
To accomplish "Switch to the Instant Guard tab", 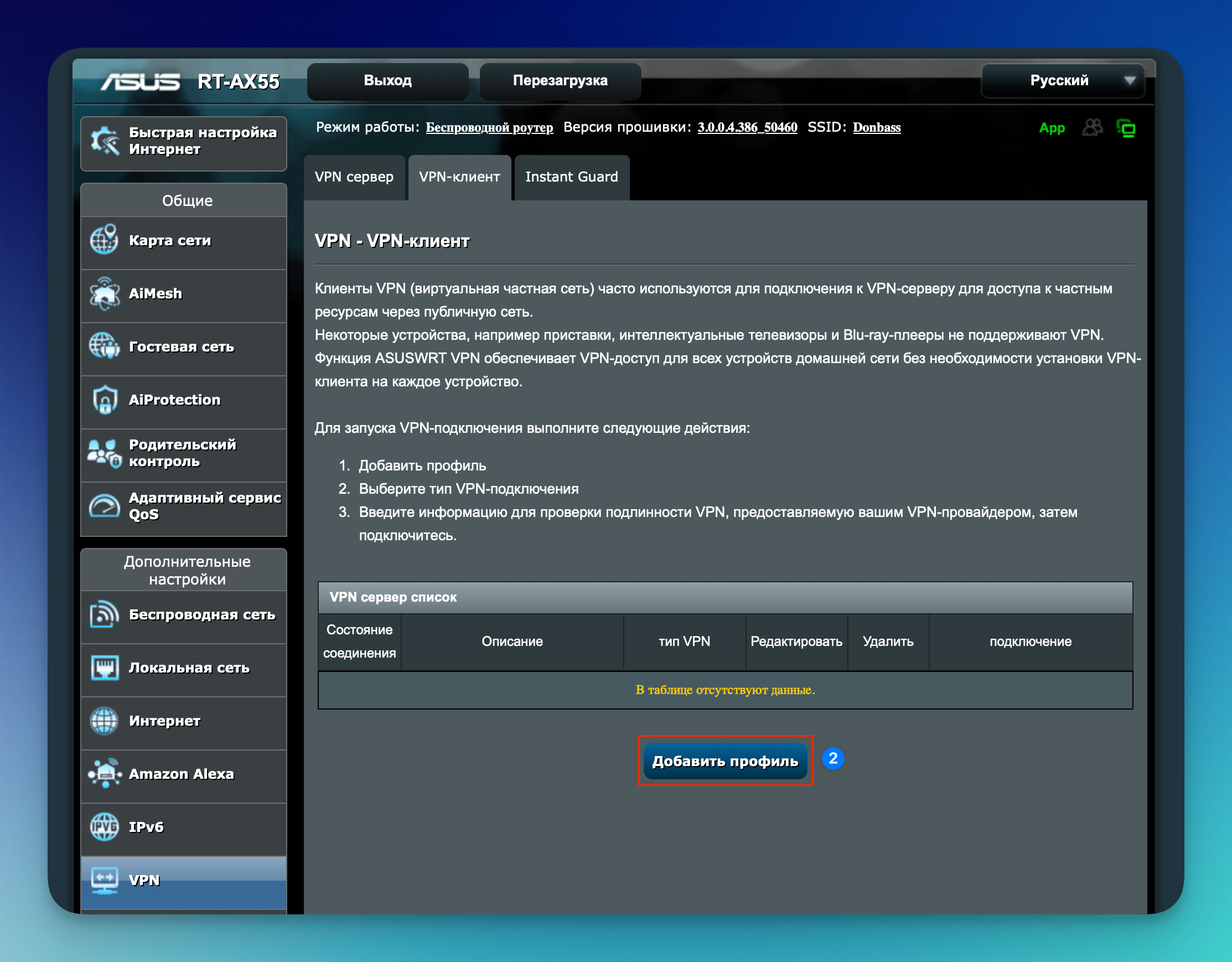I will pos(571,177).
